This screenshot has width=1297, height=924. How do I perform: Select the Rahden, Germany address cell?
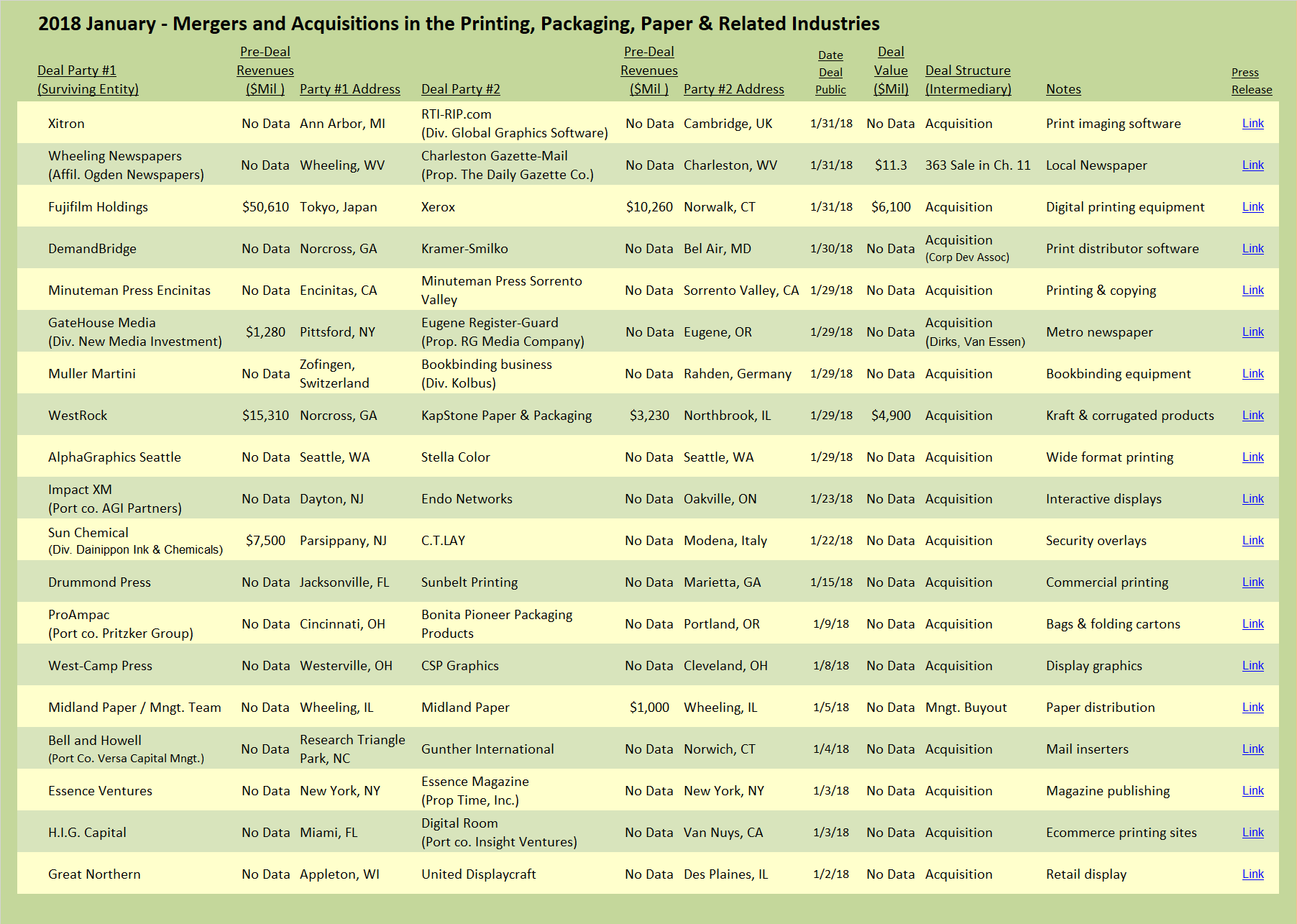click(738, 374)
